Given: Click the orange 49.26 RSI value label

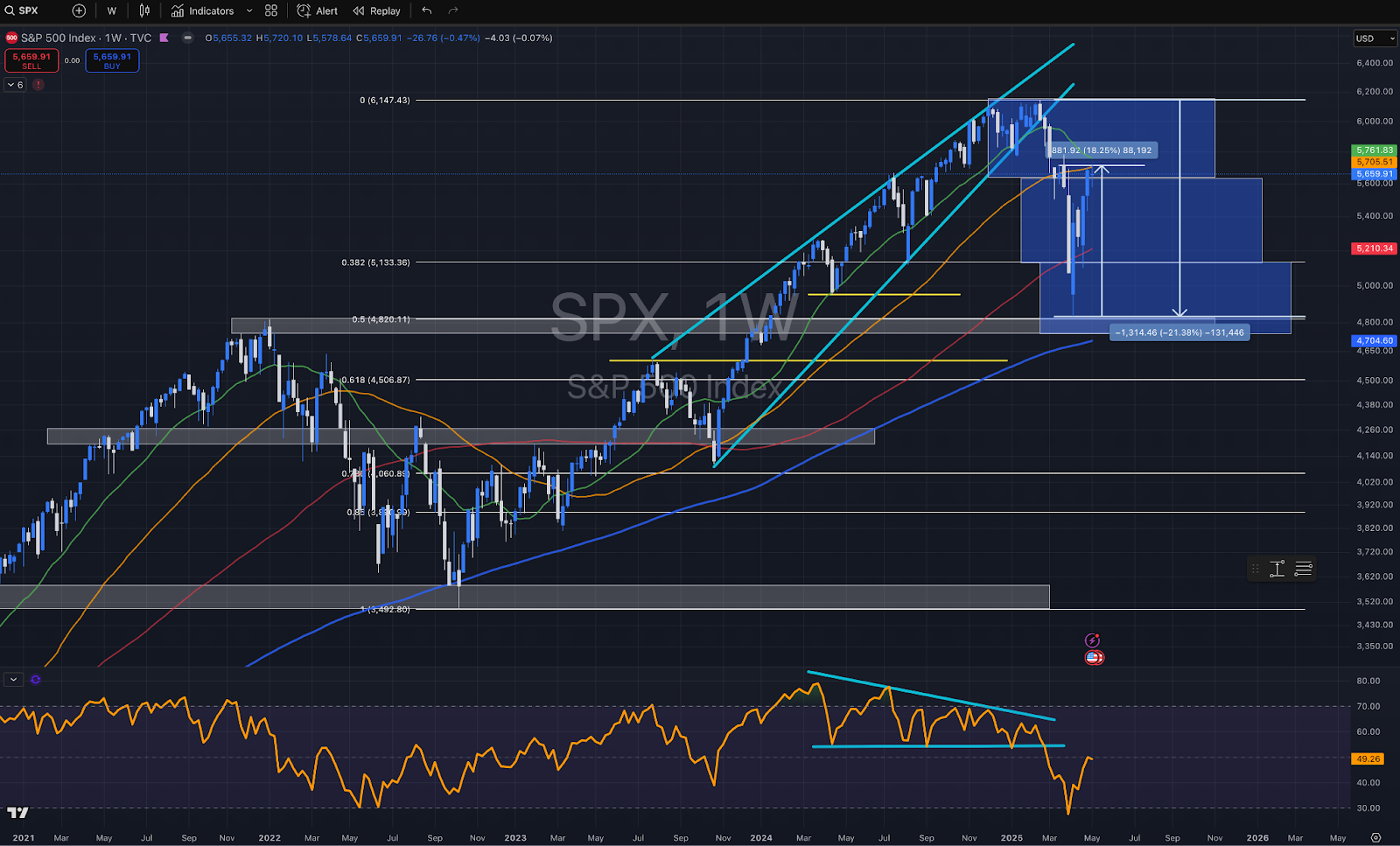Looking at the screenshot, I should (x=1368, y=759).
